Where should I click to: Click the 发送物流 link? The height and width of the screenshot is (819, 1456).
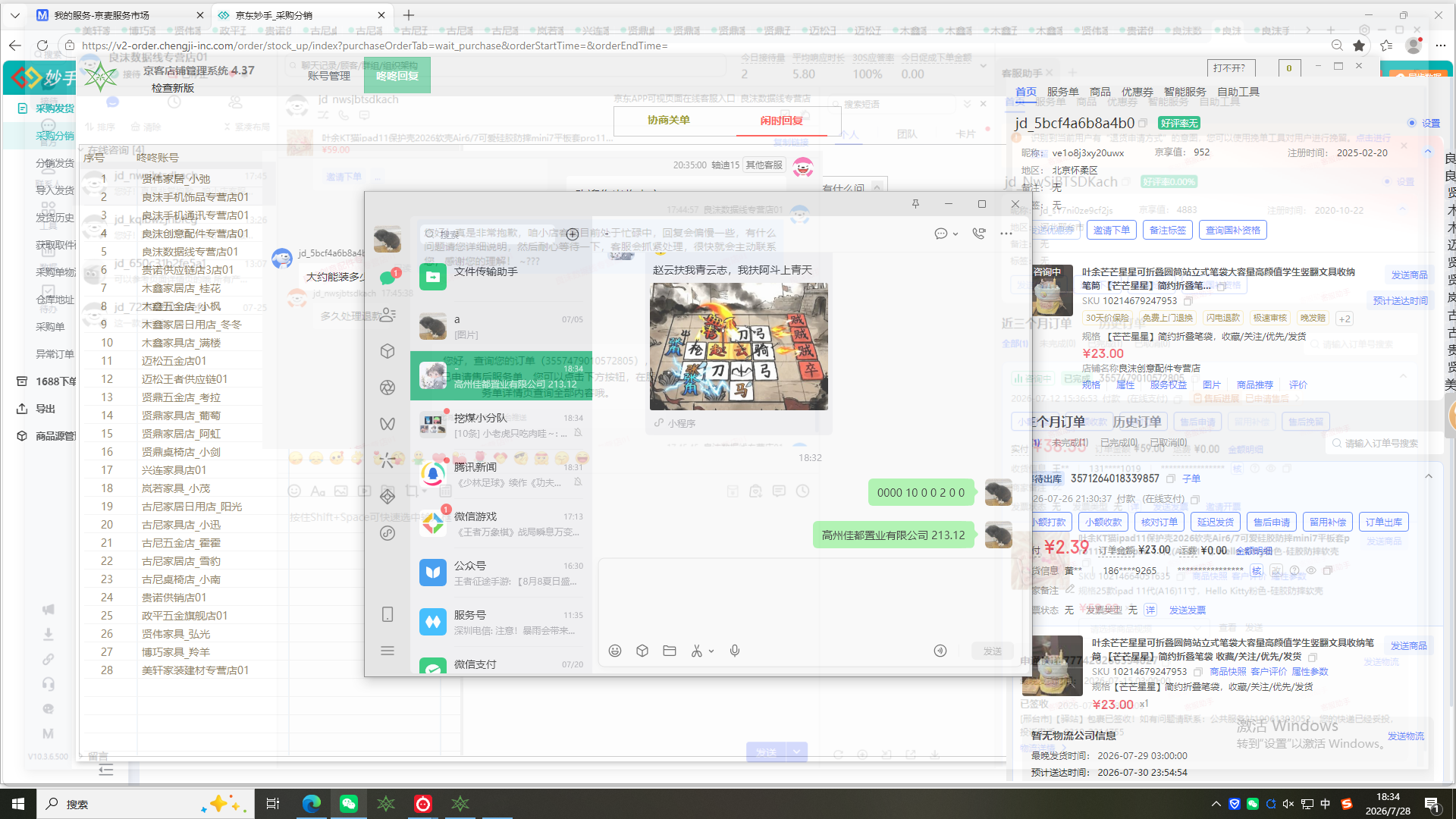click(x=1406, y=736)
